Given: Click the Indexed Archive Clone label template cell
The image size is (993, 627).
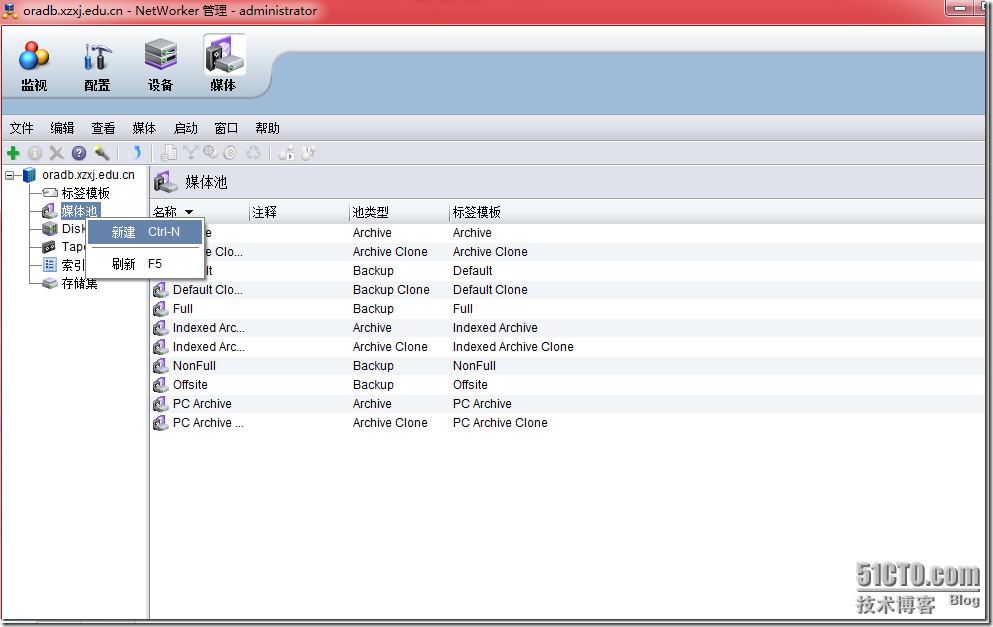Looking at the screenshot, I should (513, 347).
